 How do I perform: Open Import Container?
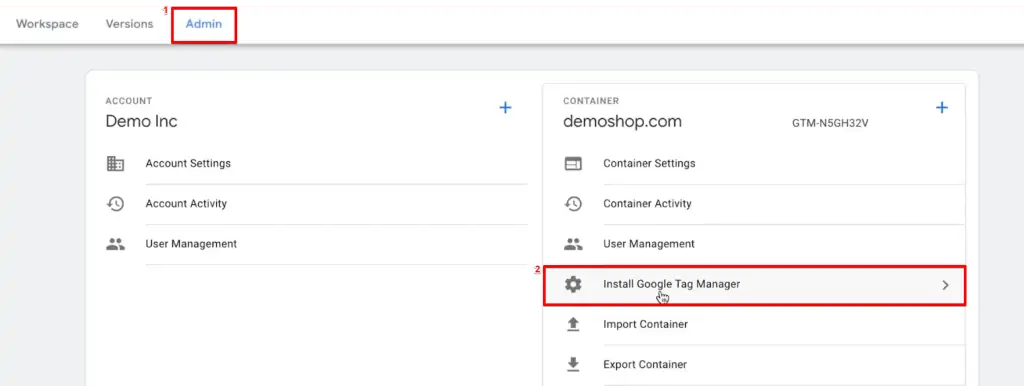645,324
